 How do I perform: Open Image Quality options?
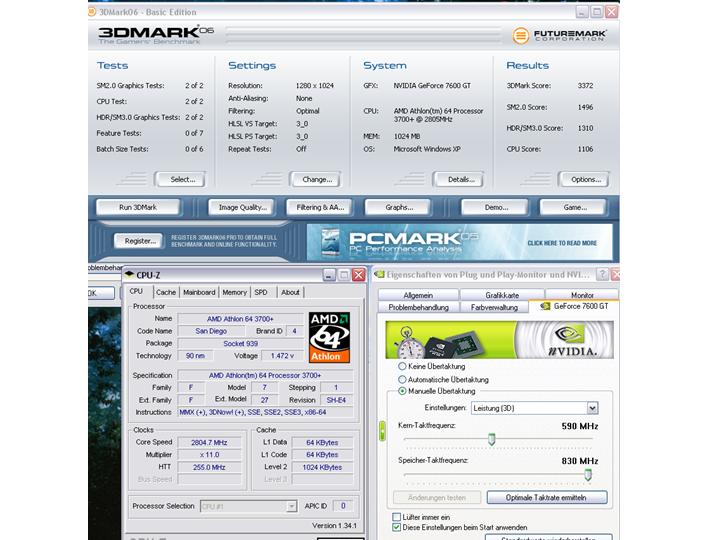tap(242, 207)
